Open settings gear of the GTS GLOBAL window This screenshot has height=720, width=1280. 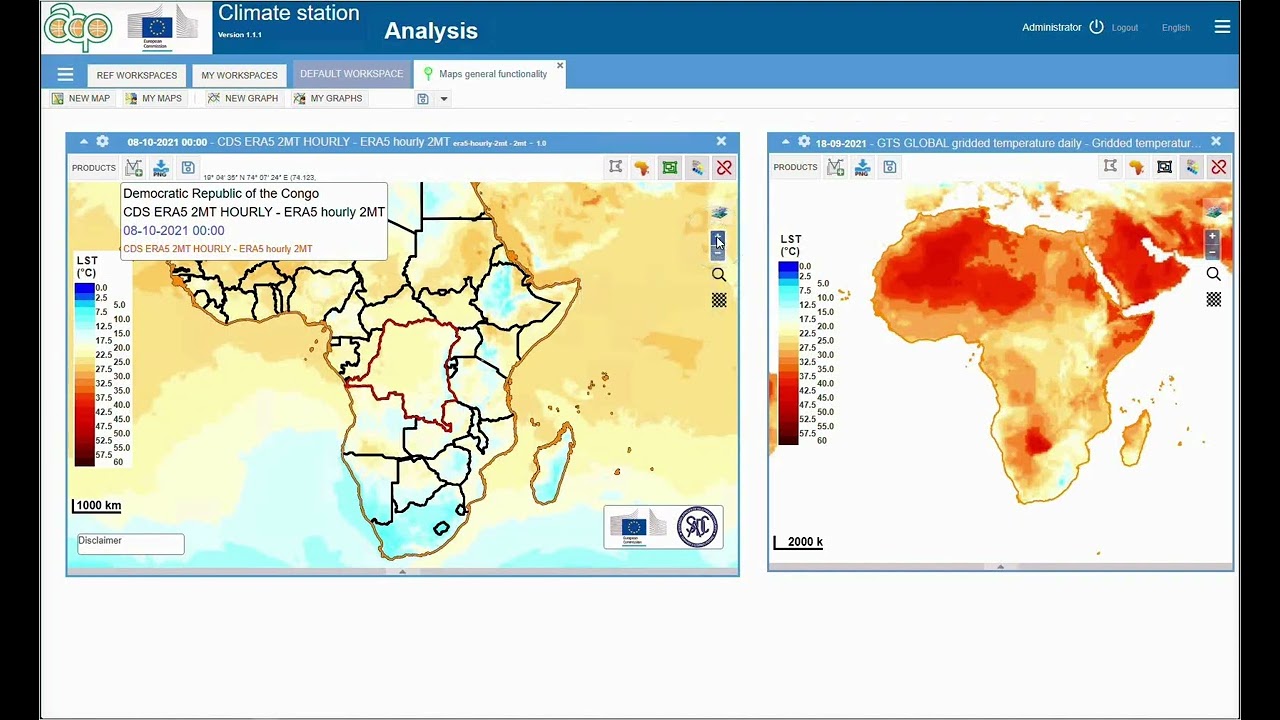[804, 142]
